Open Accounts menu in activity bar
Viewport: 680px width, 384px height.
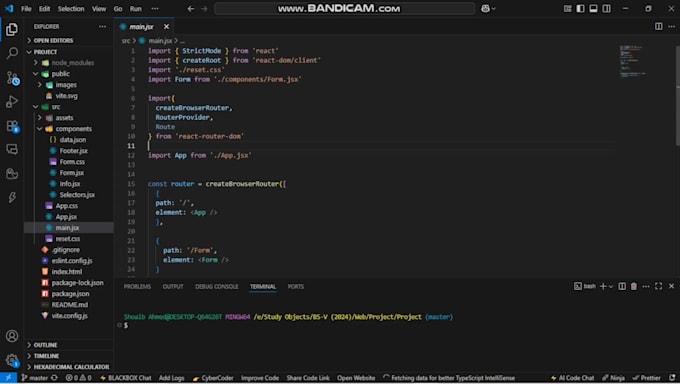[x=12, y=336]
